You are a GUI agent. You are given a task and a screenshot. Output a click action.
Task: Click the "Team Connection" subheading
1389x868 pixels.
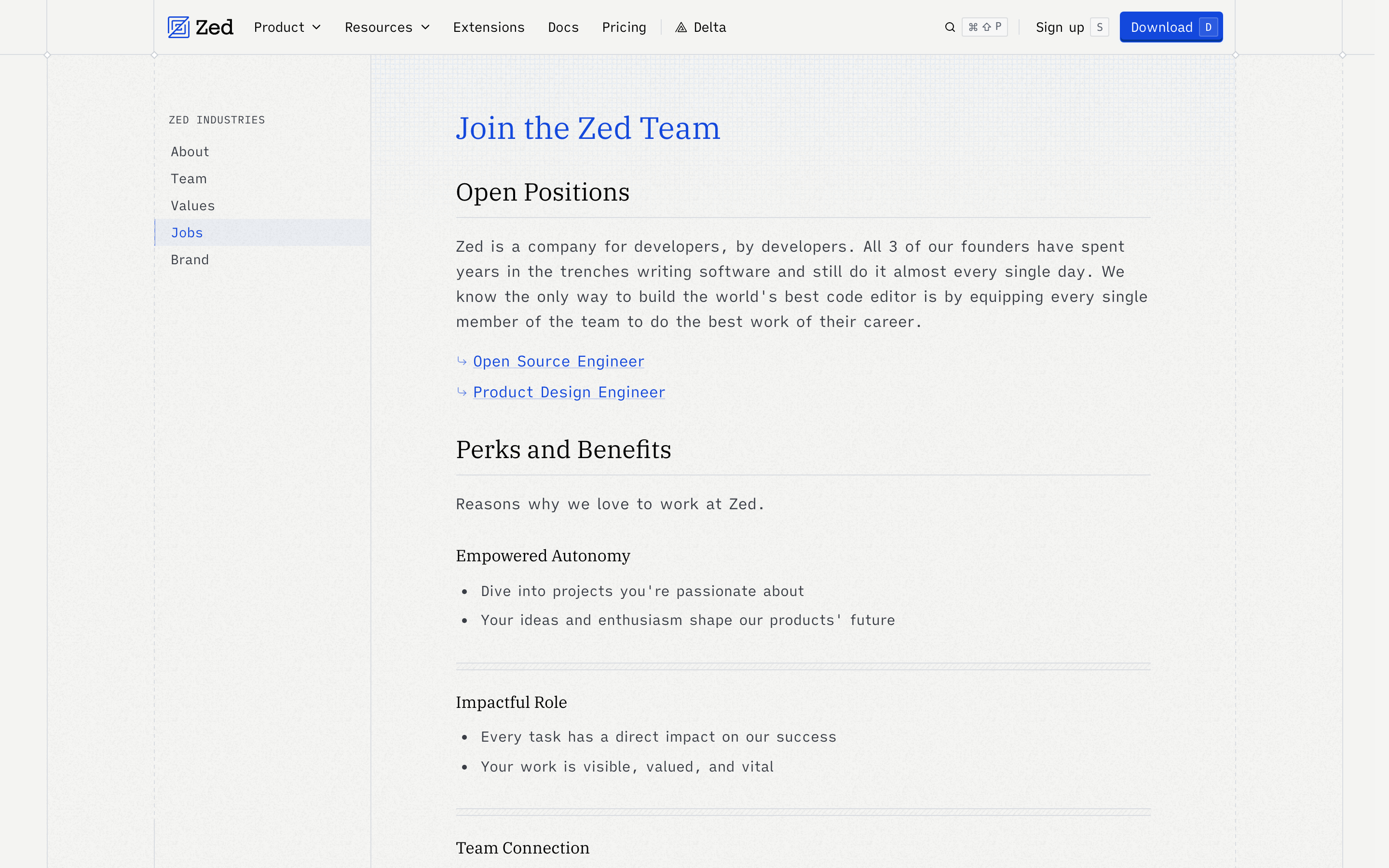[522, 848]
